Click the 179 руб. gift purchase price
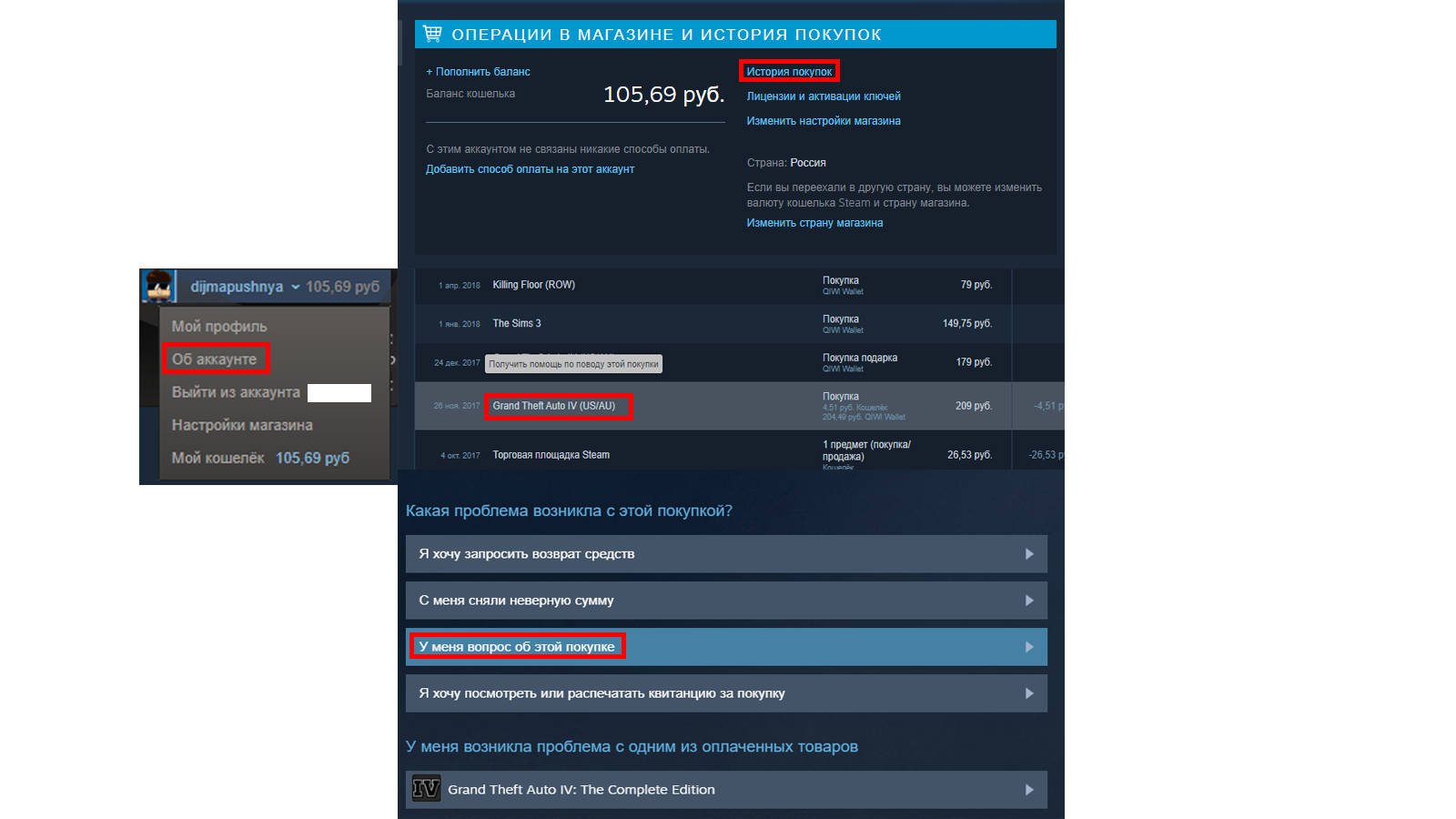The height and width of the screenshot is (819, 1456). (x=974, y=362)
